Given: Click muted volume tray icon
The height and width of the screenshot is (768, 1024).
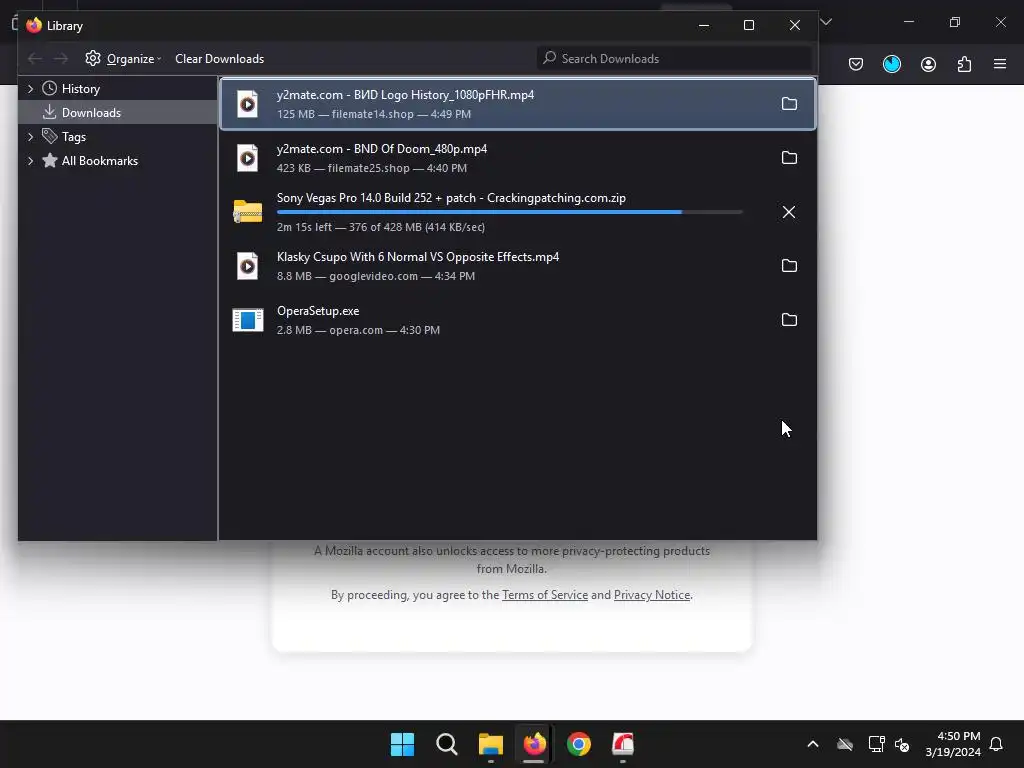Looking at the screenshot, I should [x=902, y=744].
